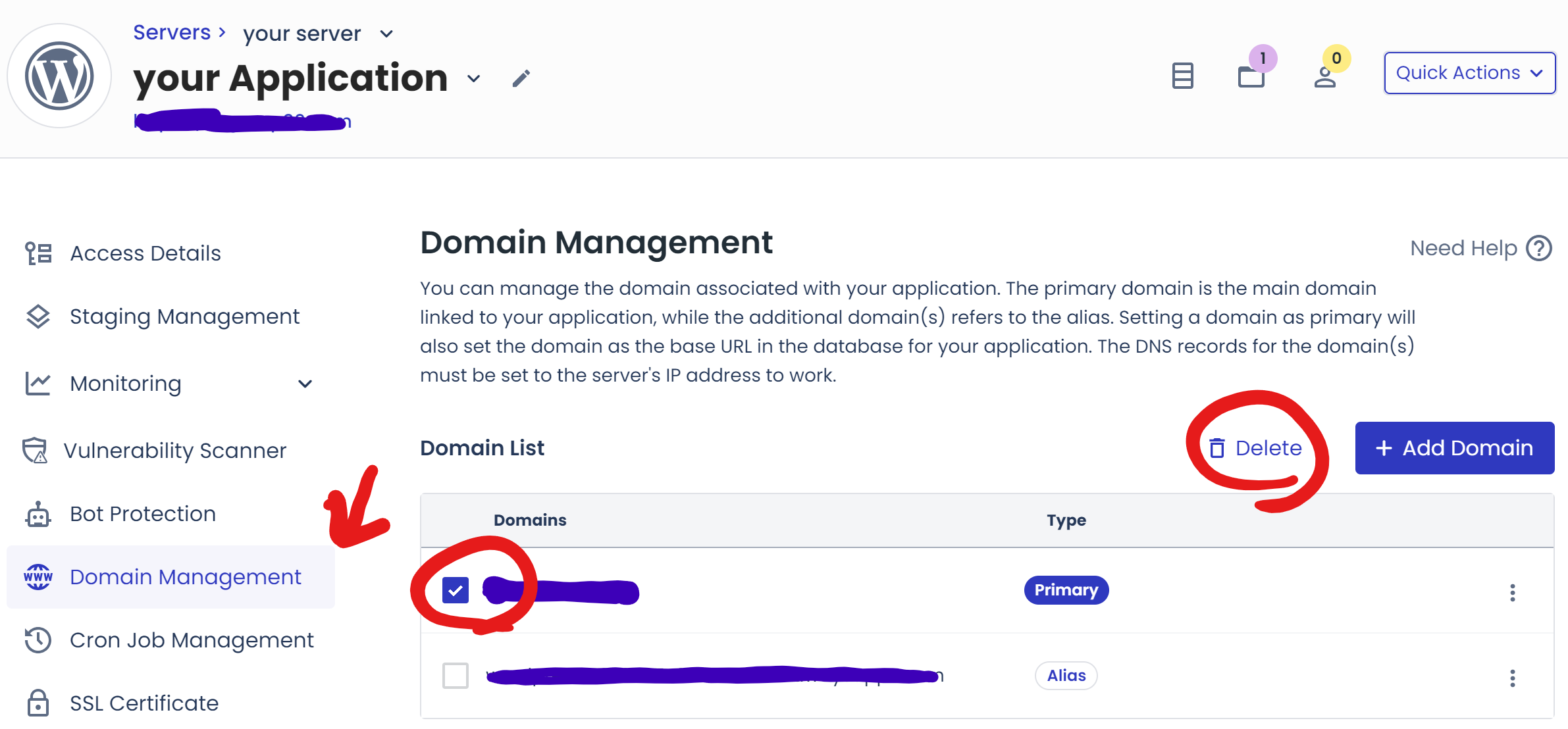Open three-dot menu for Primary domain row

(x=1513, y=593)
